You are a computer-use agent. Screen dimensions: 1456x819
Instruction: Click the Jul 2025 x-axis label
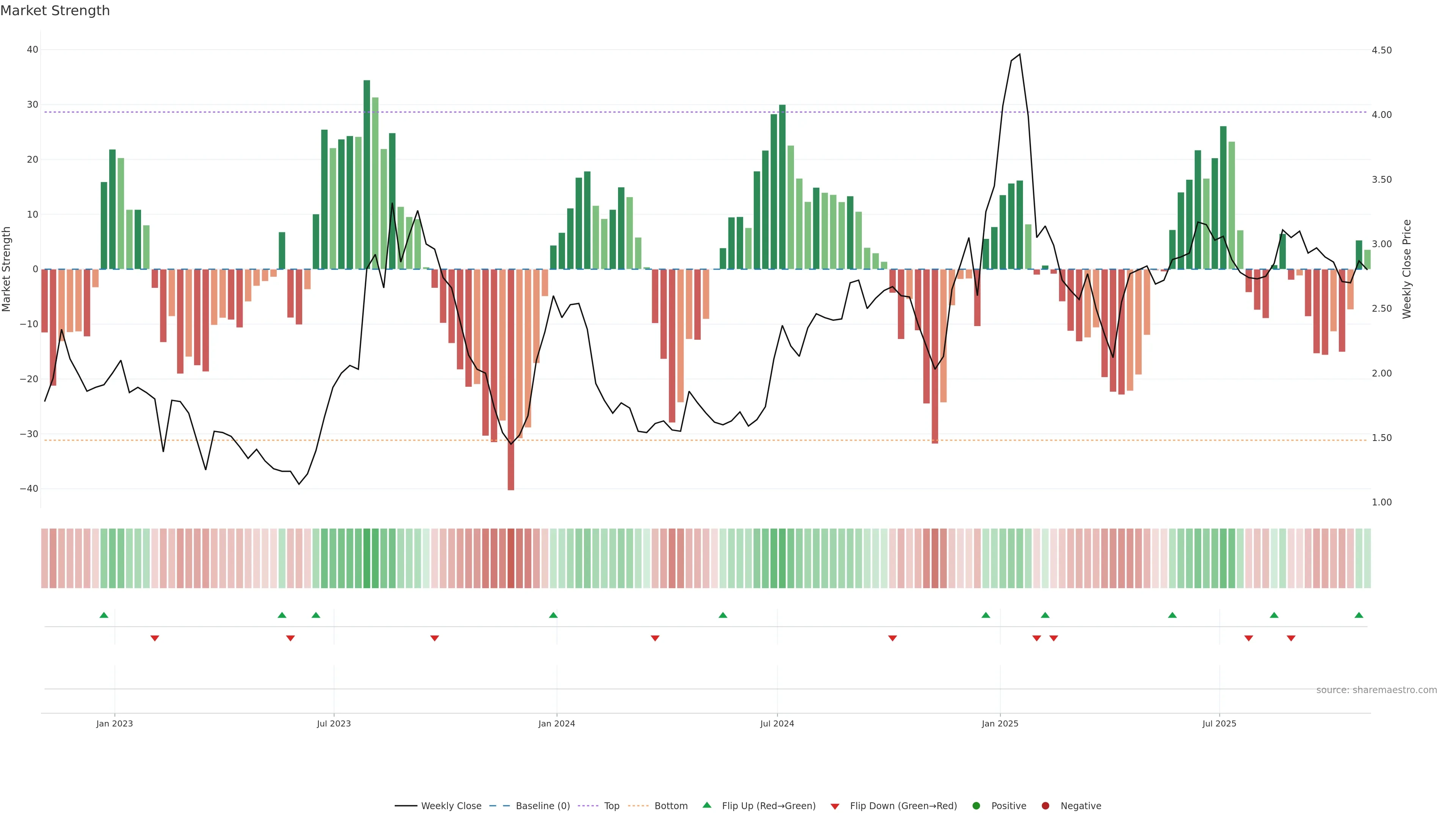tap(1219, 723)
